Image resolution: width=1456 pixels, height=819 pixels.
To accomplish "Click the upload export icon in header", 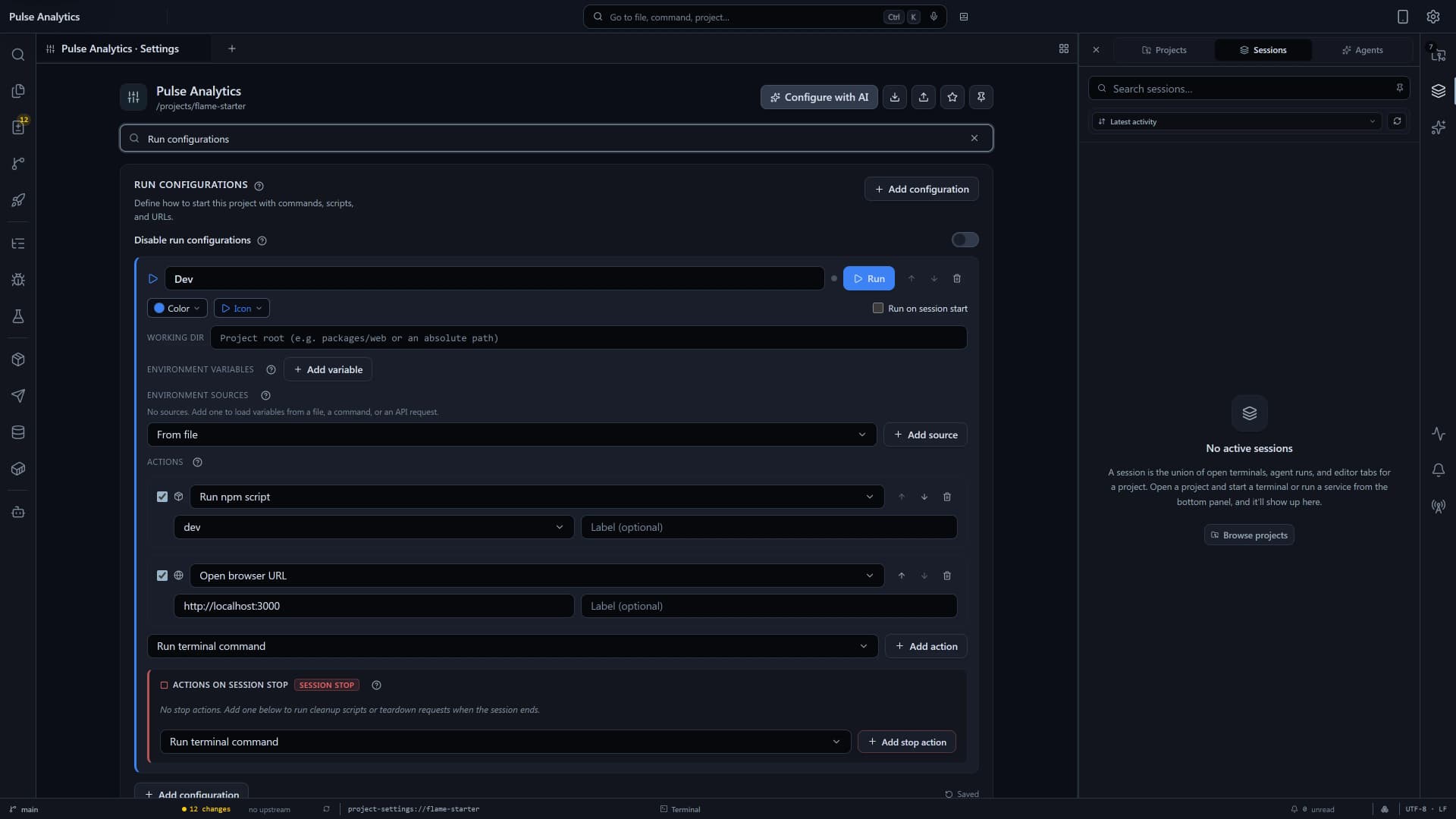I will [x=924, y=97].
